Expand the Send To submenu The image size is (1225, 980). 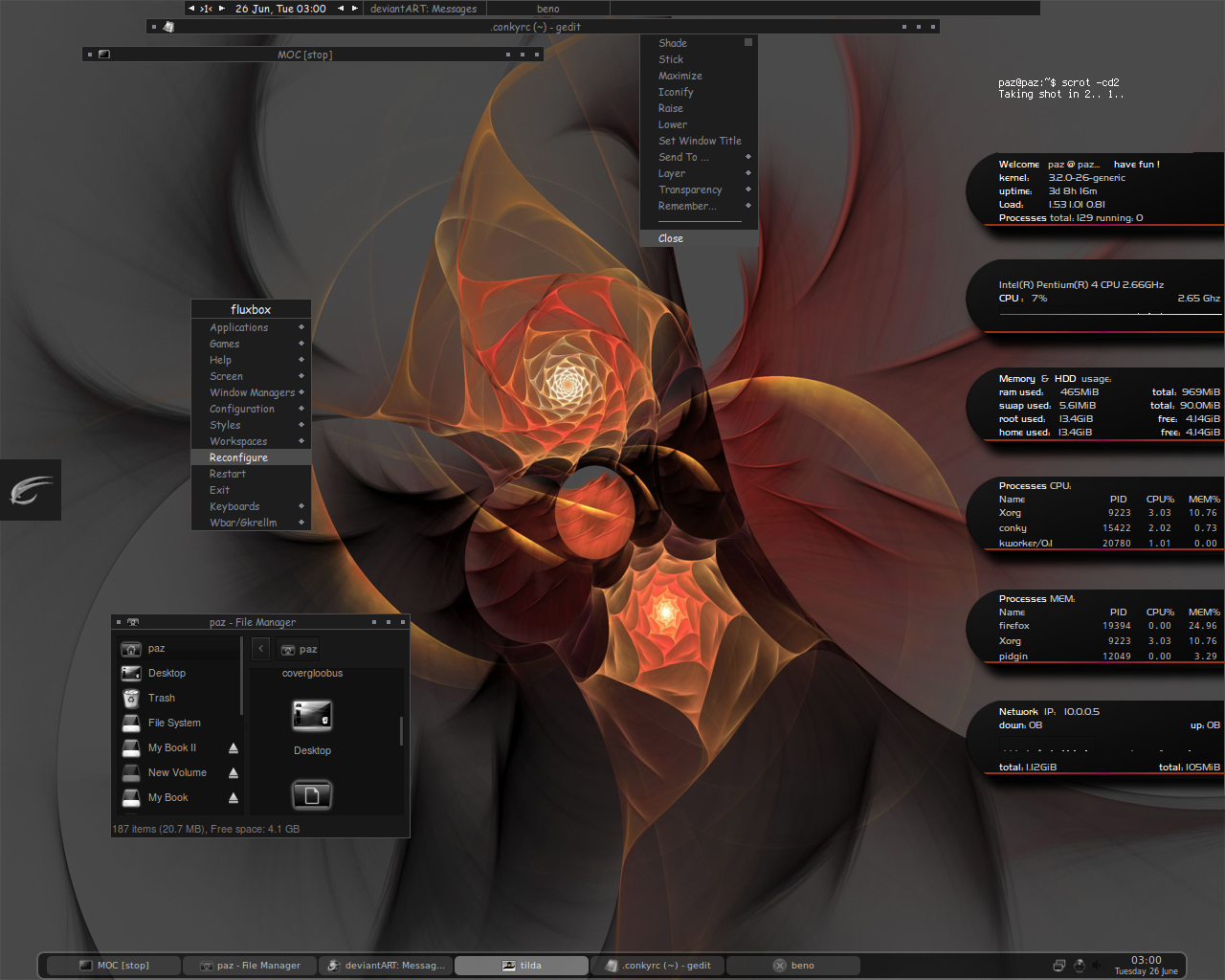click(699, 157)
